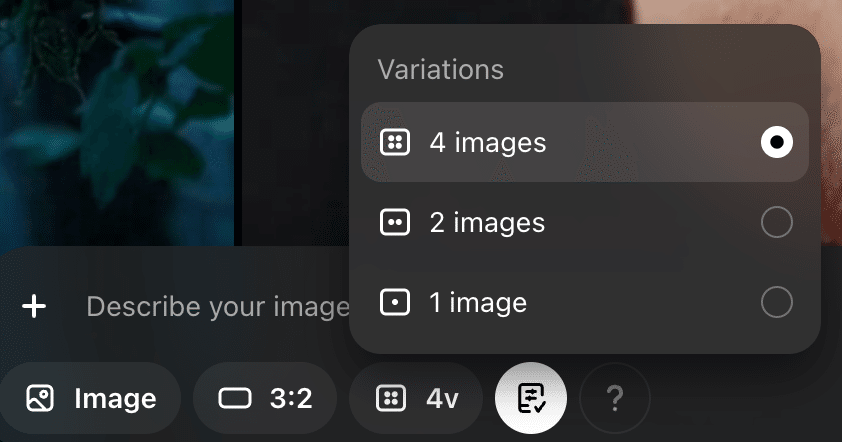Click the "Variations" menu heading
The height and width of the screenshot is (442, 842).
click(x=440, y=70)
